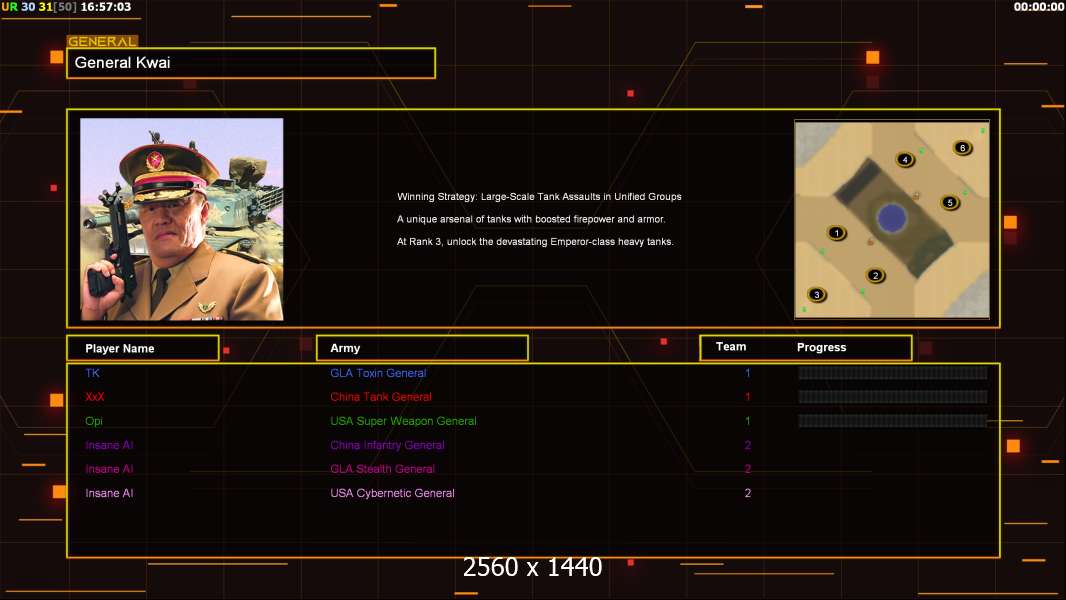1066x600 pixels.
Task: Click the blue pond at the minimap center
Action: point(891,218)
